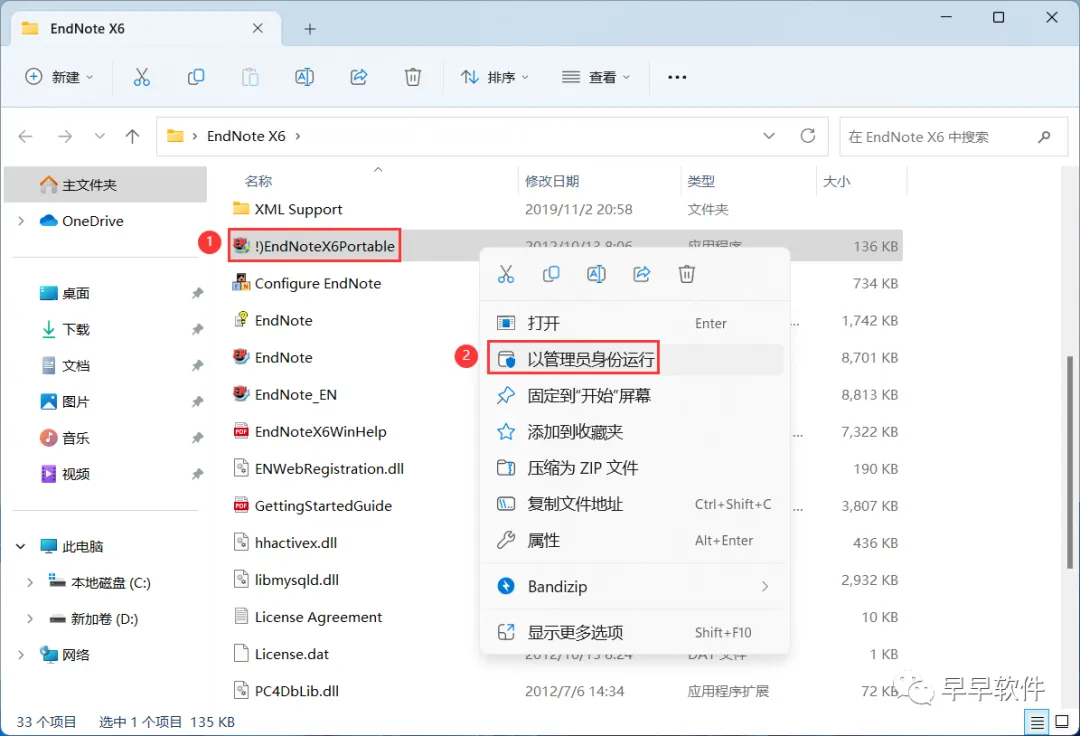Open the Sort (排序) dropdown
The width and height of the screenshot is (1080, 736).
[x=495, y=77]
